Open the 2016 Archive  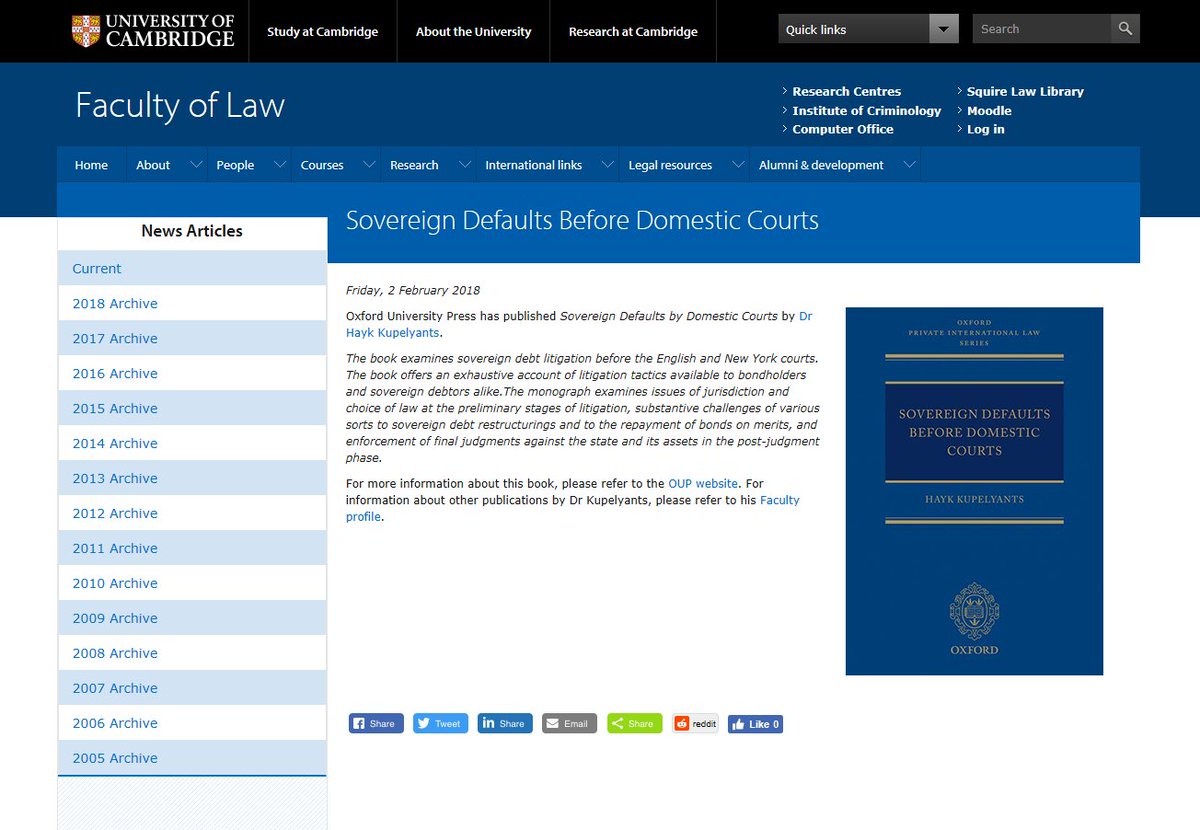(x=192, y=373)
